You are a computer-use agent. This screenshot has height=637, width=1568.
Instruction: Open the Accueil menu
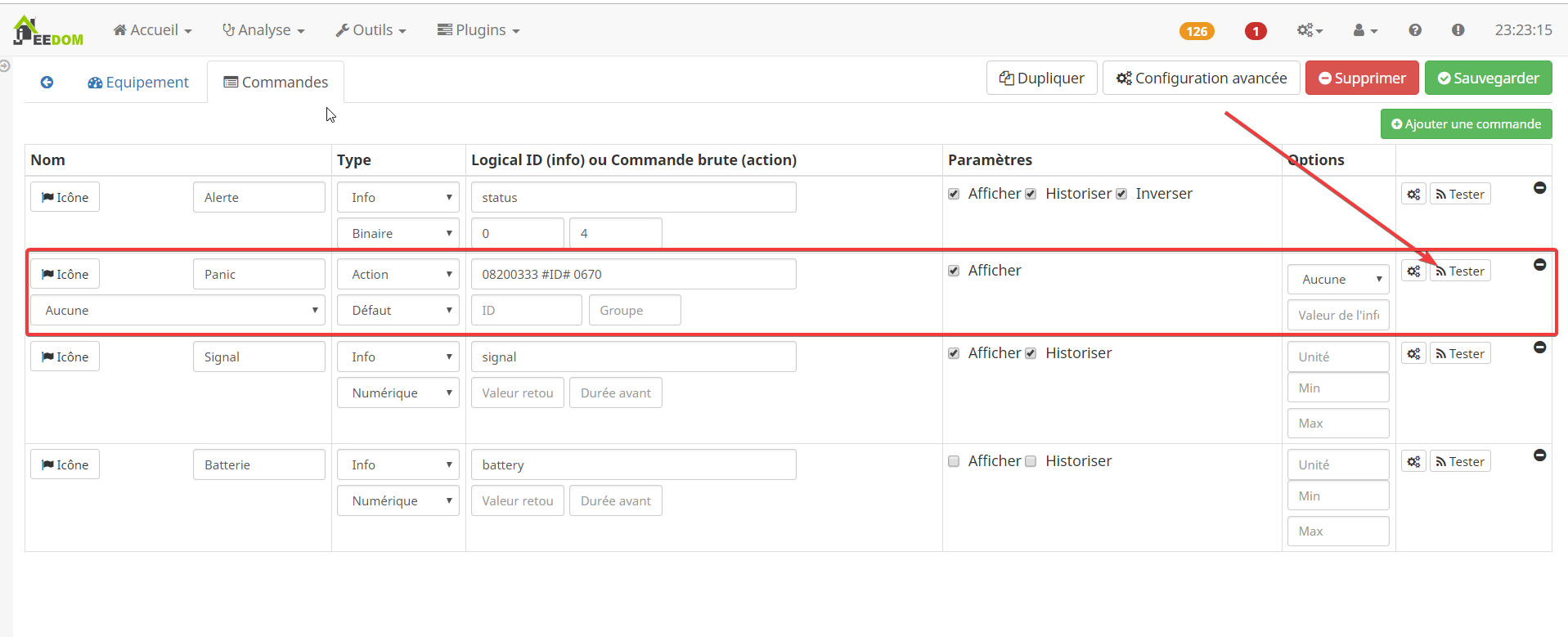152,30
